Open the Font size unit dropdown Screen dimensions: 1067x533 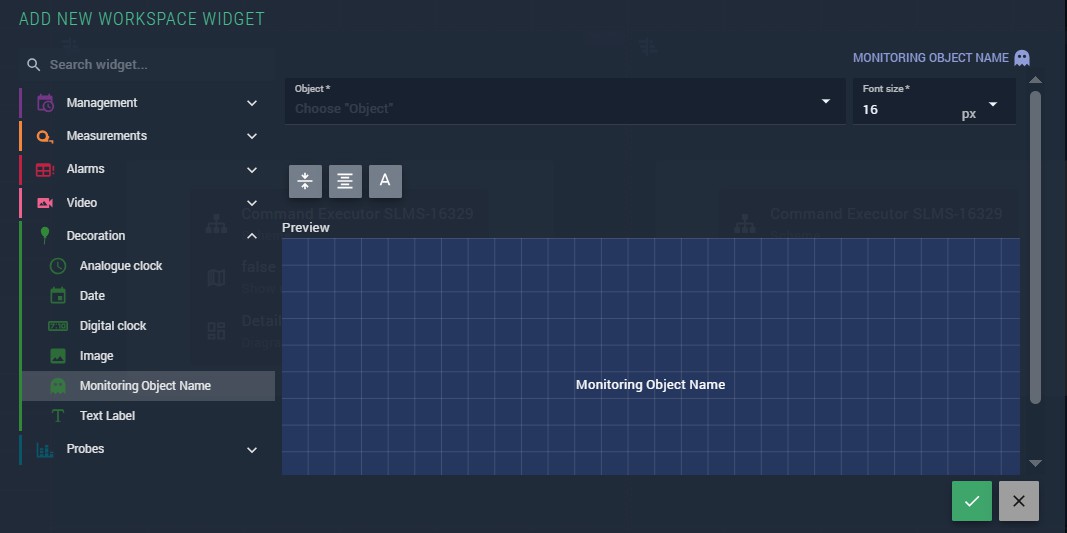(993, 104)
